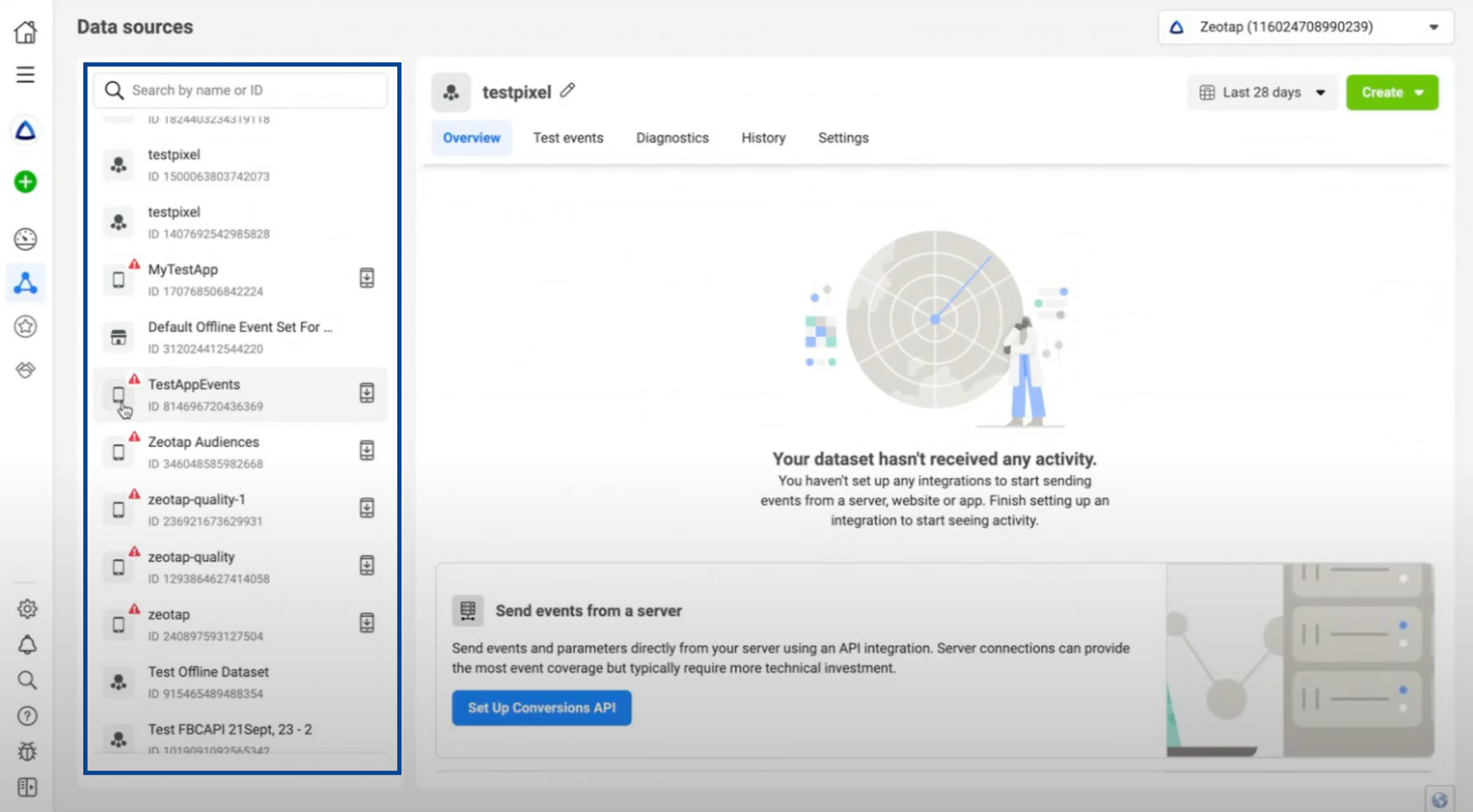Open the star circle sidebar icon
Screen dimensions: 1473x812
click(25, 327)
